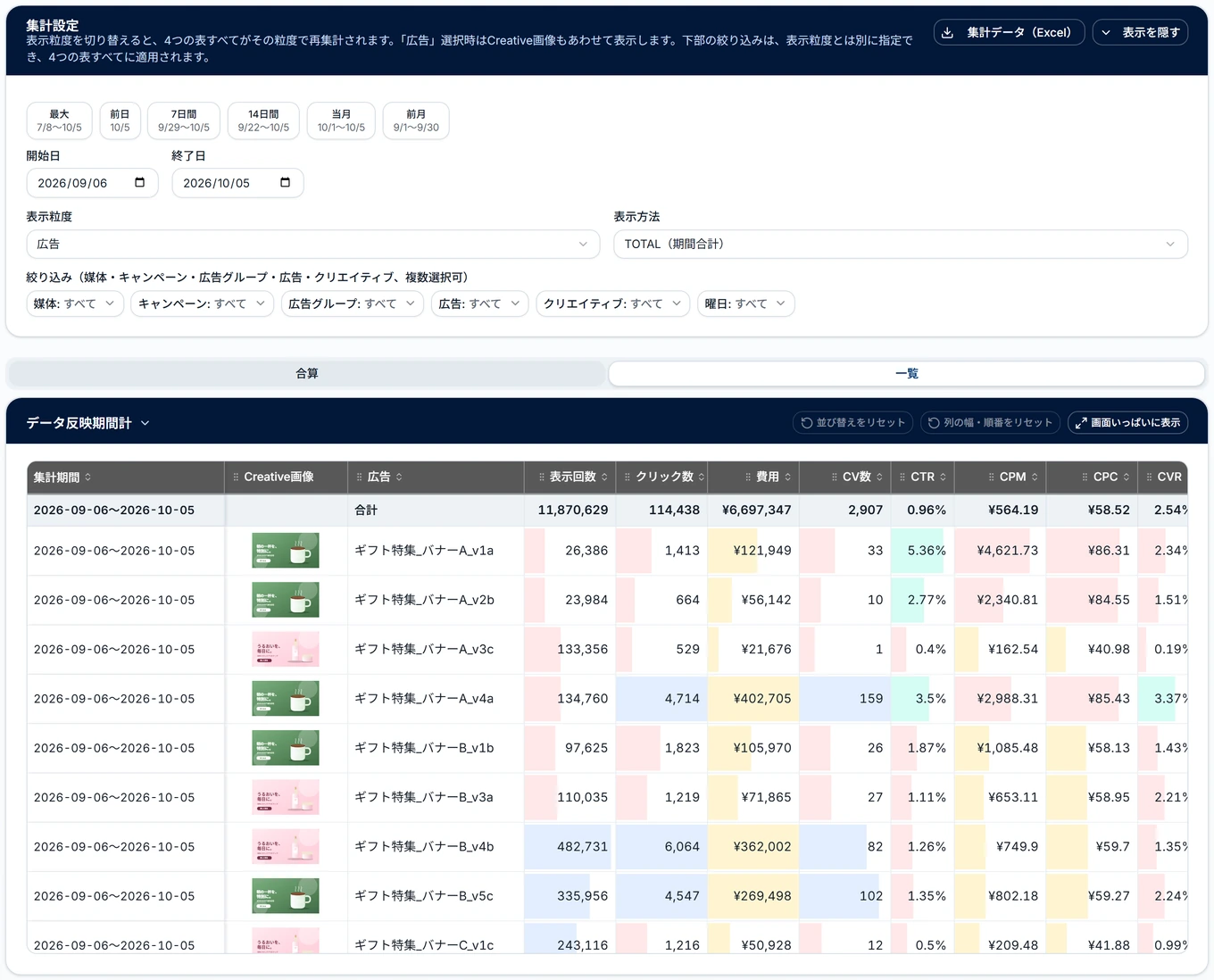Click the drag handle of CTR column

pos(902,478)
